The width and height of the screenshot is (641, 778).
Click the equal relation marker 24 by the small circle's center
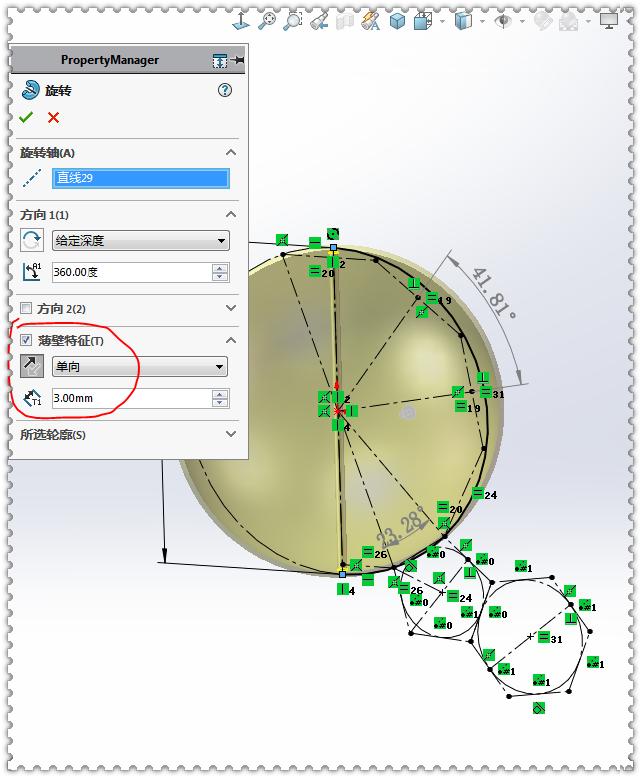459,596
